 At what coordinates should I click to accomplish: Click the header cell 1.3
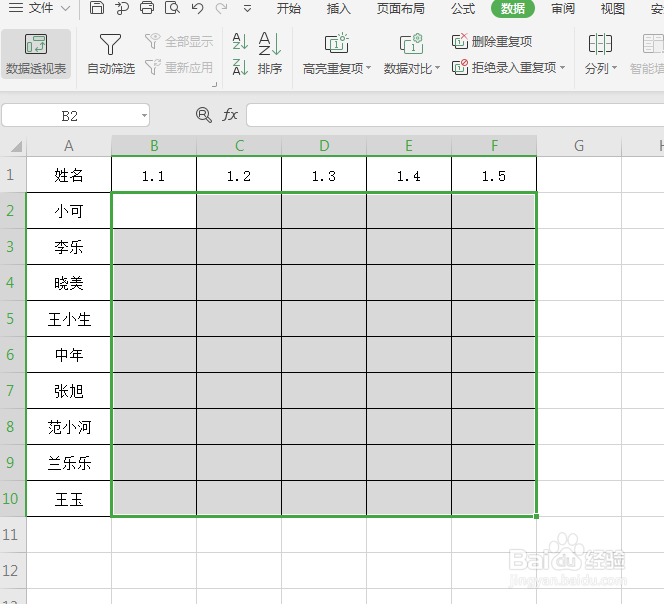(324, 175)
